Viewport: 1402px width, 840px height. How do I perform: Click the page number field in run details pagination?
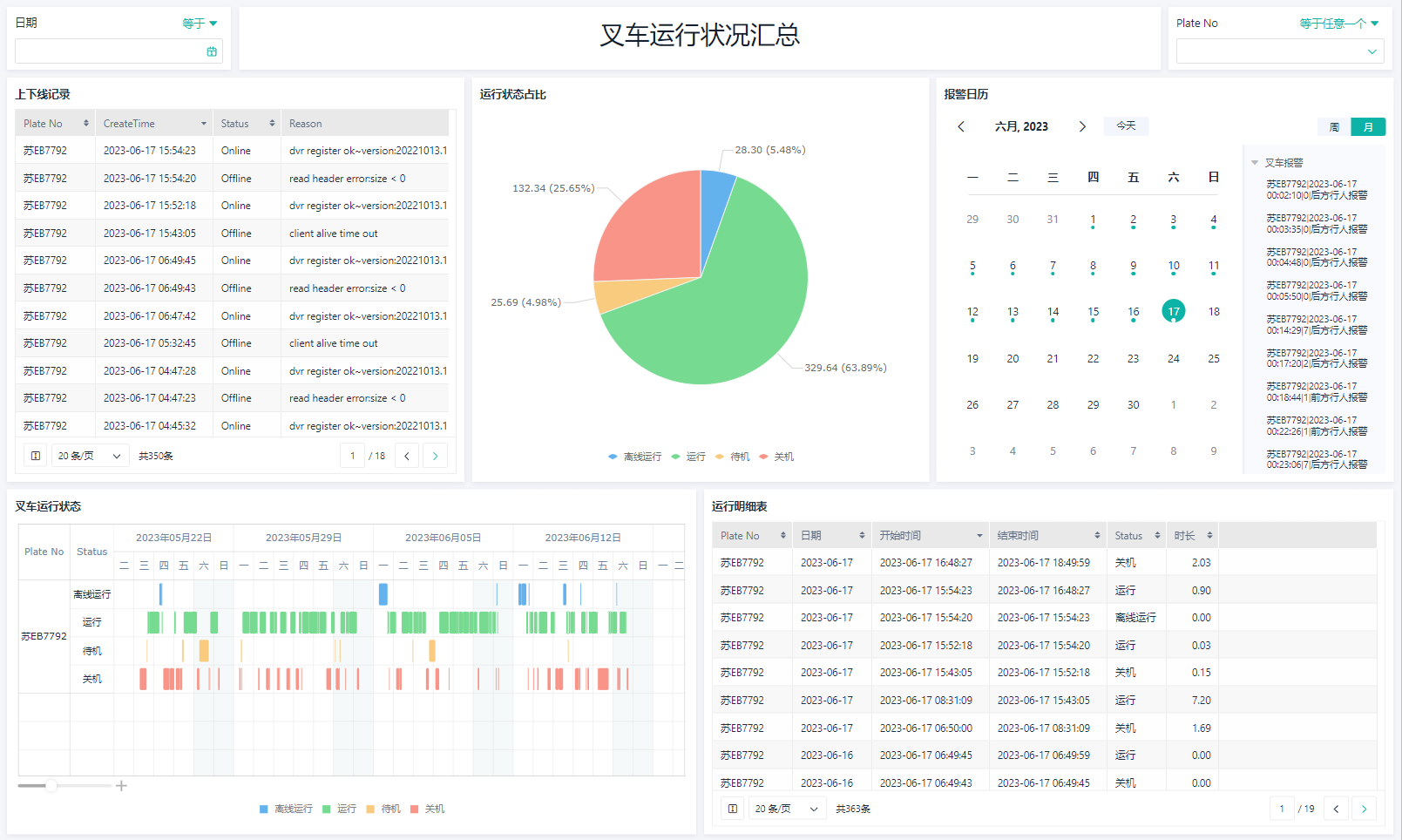click(x=1282, y=809)
